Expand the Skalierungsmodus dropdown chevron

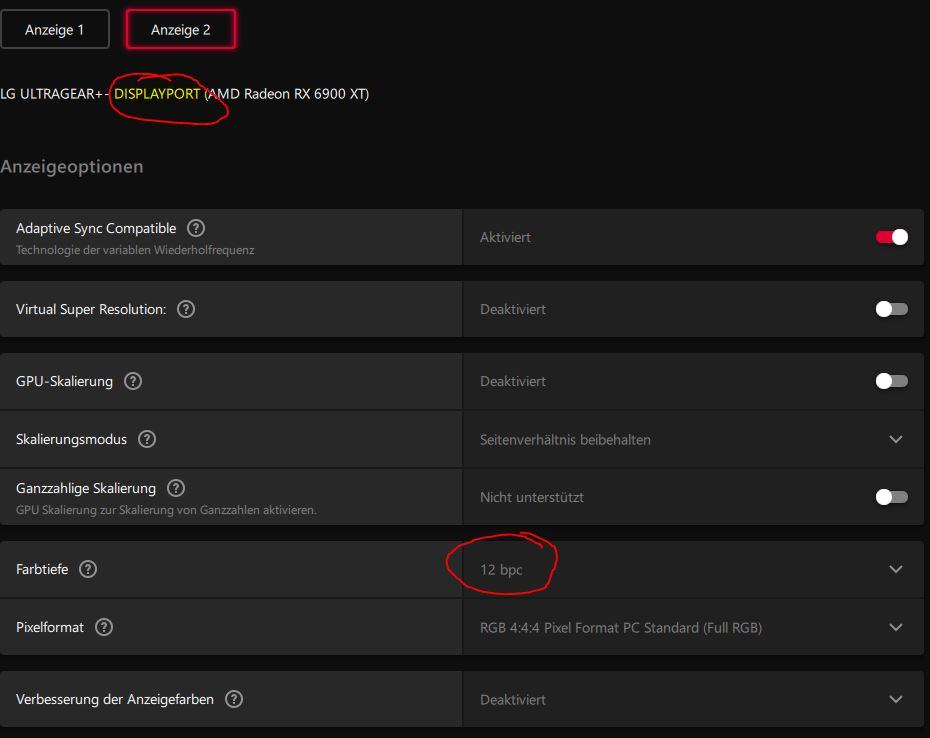896,439
